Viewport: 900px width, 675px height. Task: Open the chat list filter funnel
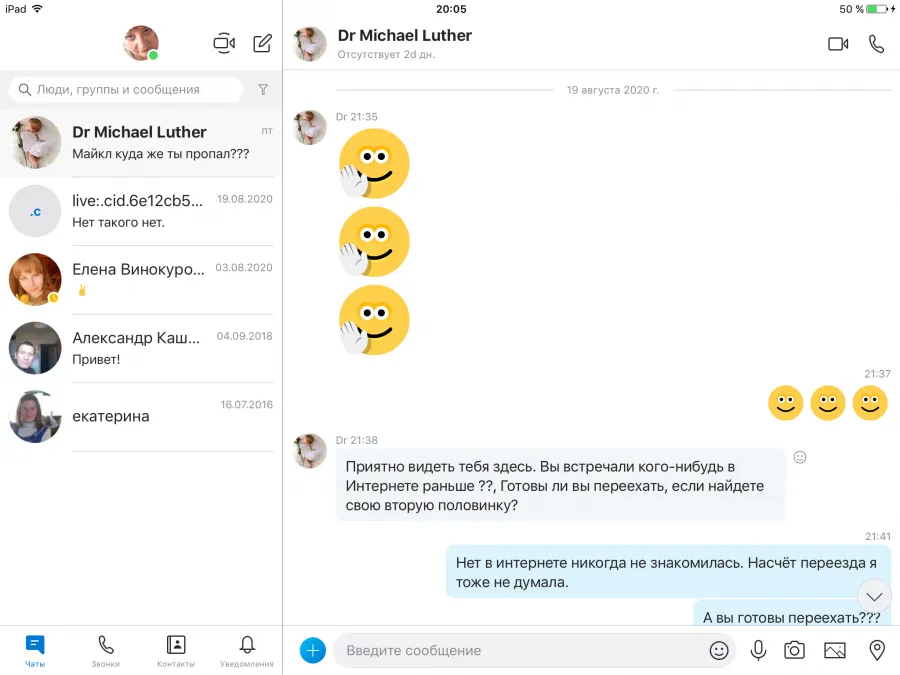[263, 90]
